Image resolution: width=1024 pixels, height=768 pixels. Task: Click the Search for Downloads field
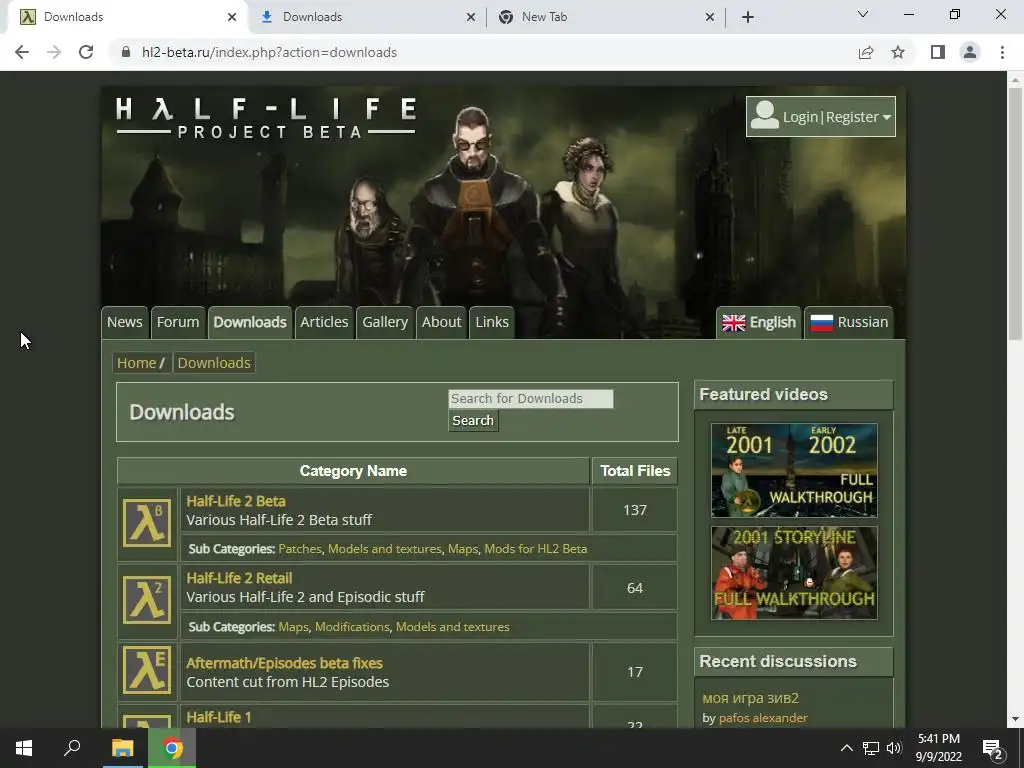click(530, 398)
